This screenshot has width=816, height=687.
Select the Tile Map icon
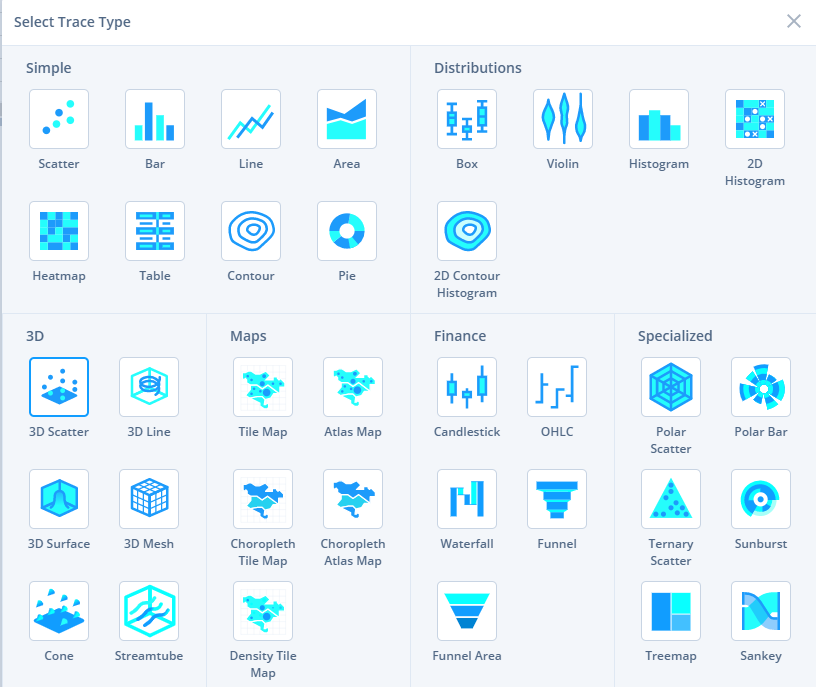263,387
